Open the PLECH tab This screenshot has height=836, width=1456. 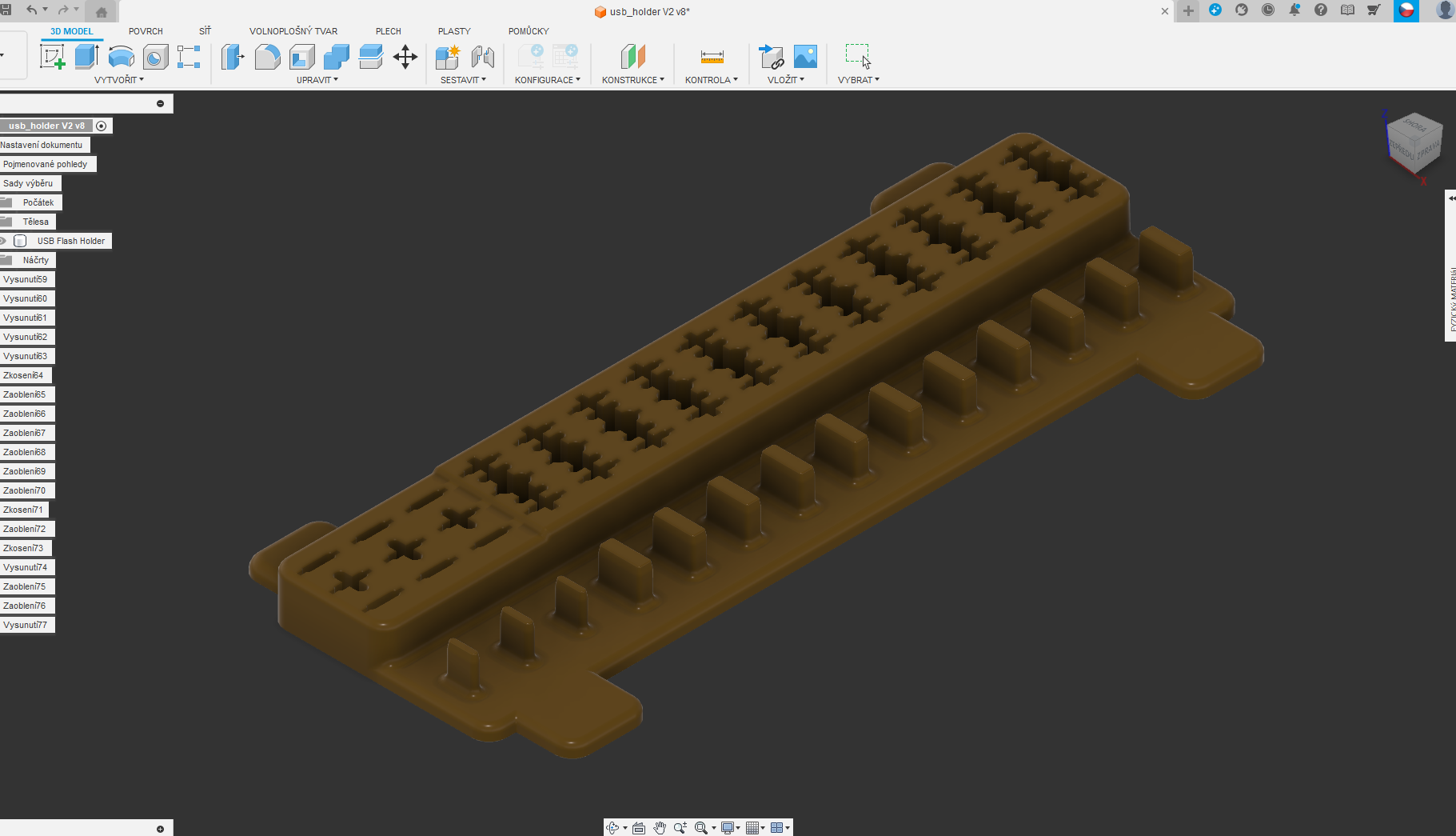click(x=388, y=31)
